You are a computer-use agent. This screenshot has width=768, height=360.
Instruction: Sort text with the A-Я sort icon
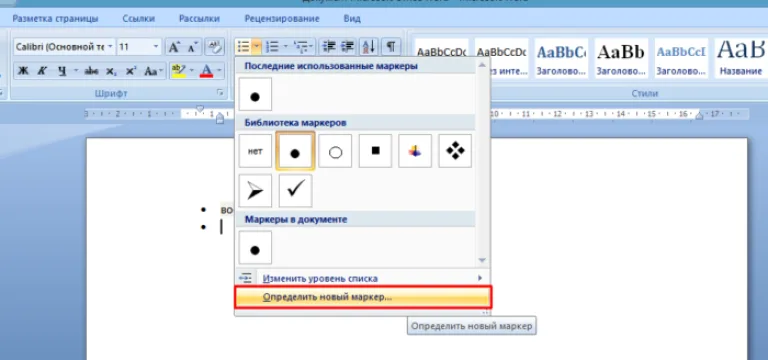369,47
